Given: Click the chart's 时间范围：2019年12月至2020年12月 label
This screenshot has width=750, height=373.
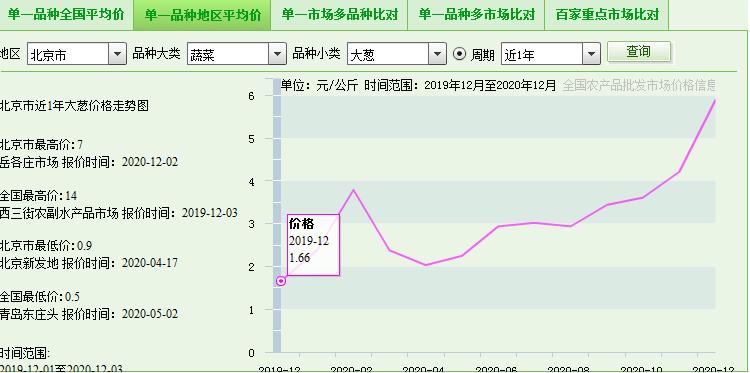Looking at the screenshot, I should pos(460,85).
